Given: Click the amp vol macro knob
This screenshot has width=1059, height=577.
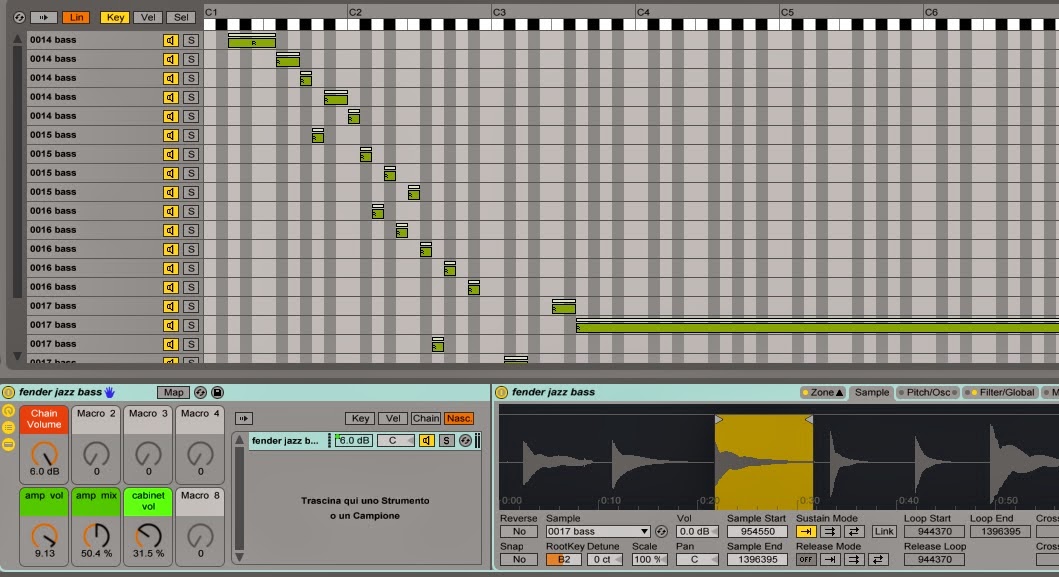Looking at the screenshot, I should pos(45,536).
